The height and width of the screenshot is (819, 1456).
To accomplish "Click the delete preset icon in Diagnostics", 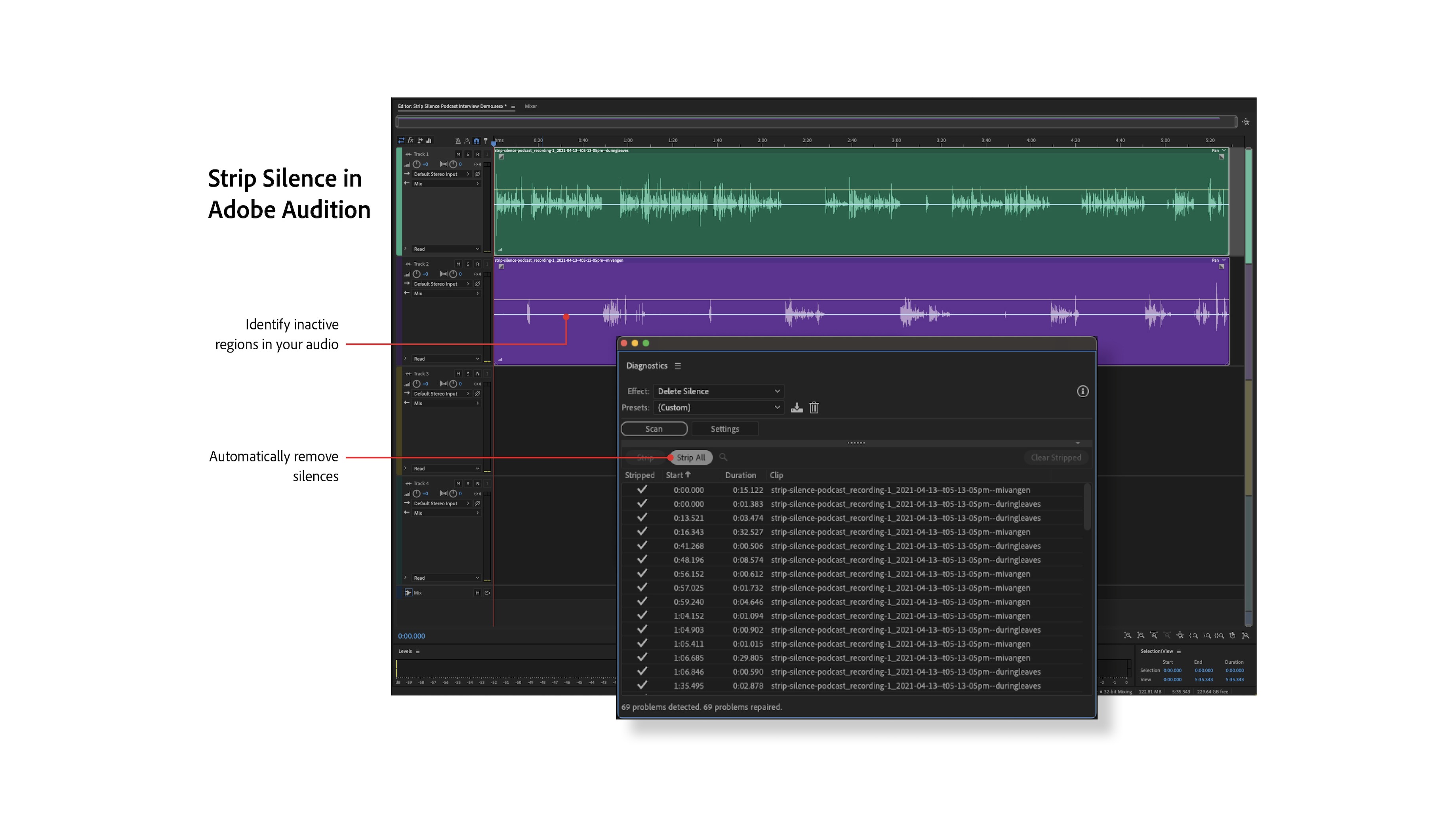I will (x=814, y=407).
